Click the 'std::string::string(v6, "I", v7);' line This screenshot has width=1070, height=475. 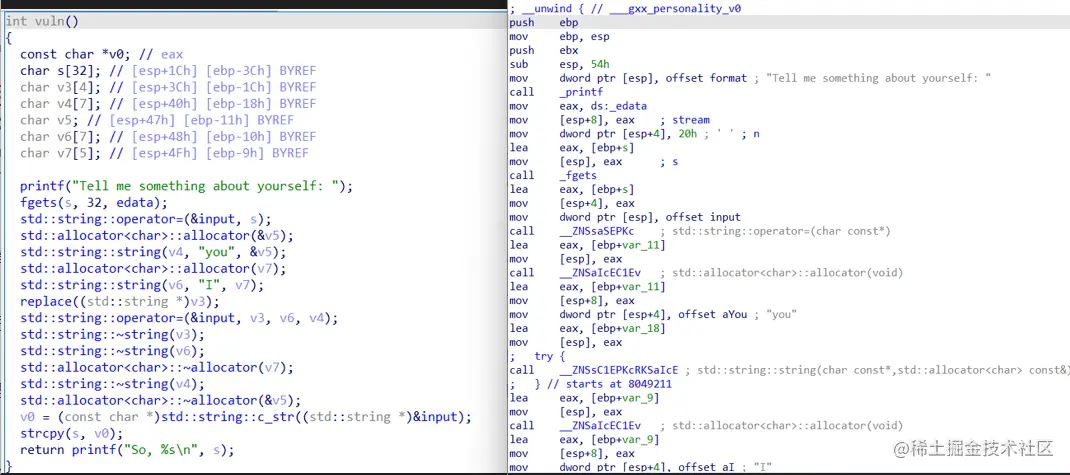142,285
